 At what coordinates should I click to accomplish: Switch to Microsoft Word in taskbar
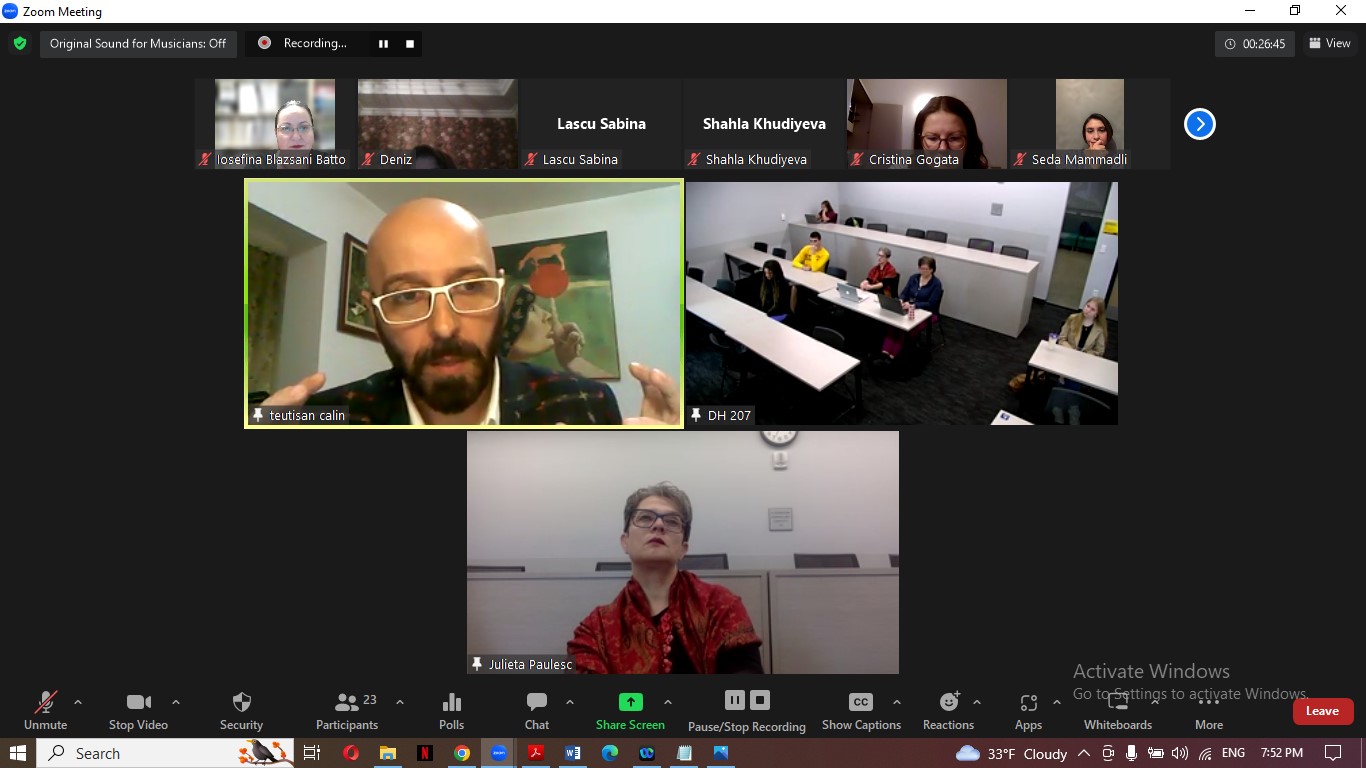click(x=573, y=753)
